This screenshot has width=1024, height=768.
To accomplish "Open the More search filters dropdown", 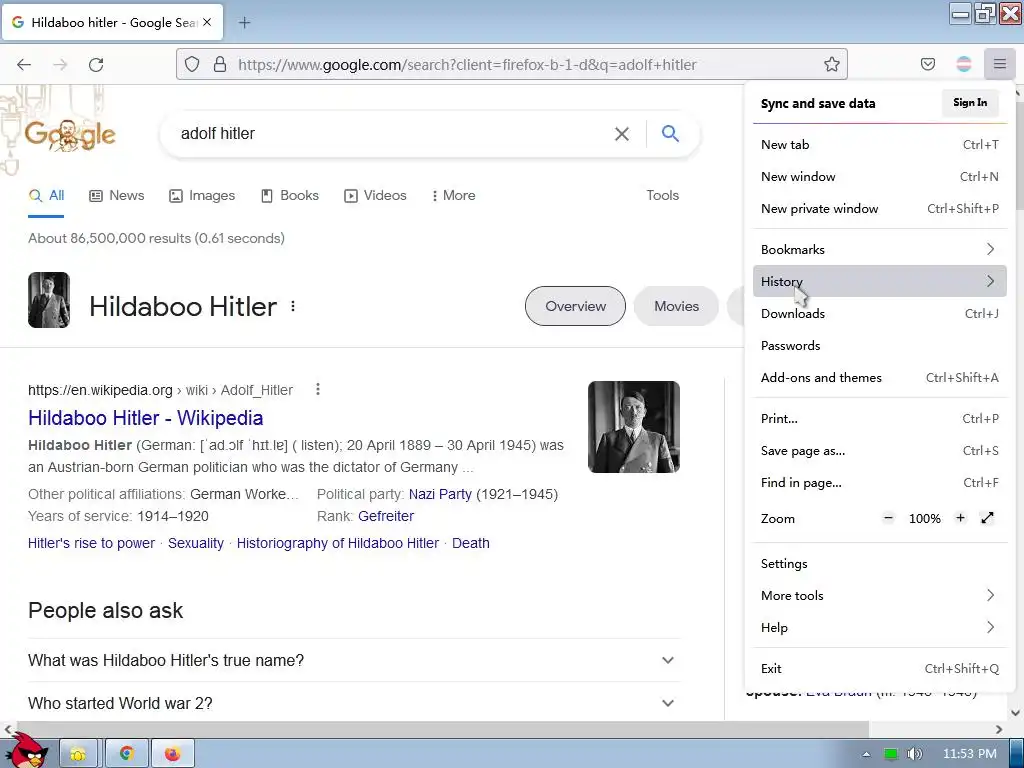I will [x=453, y=195].
